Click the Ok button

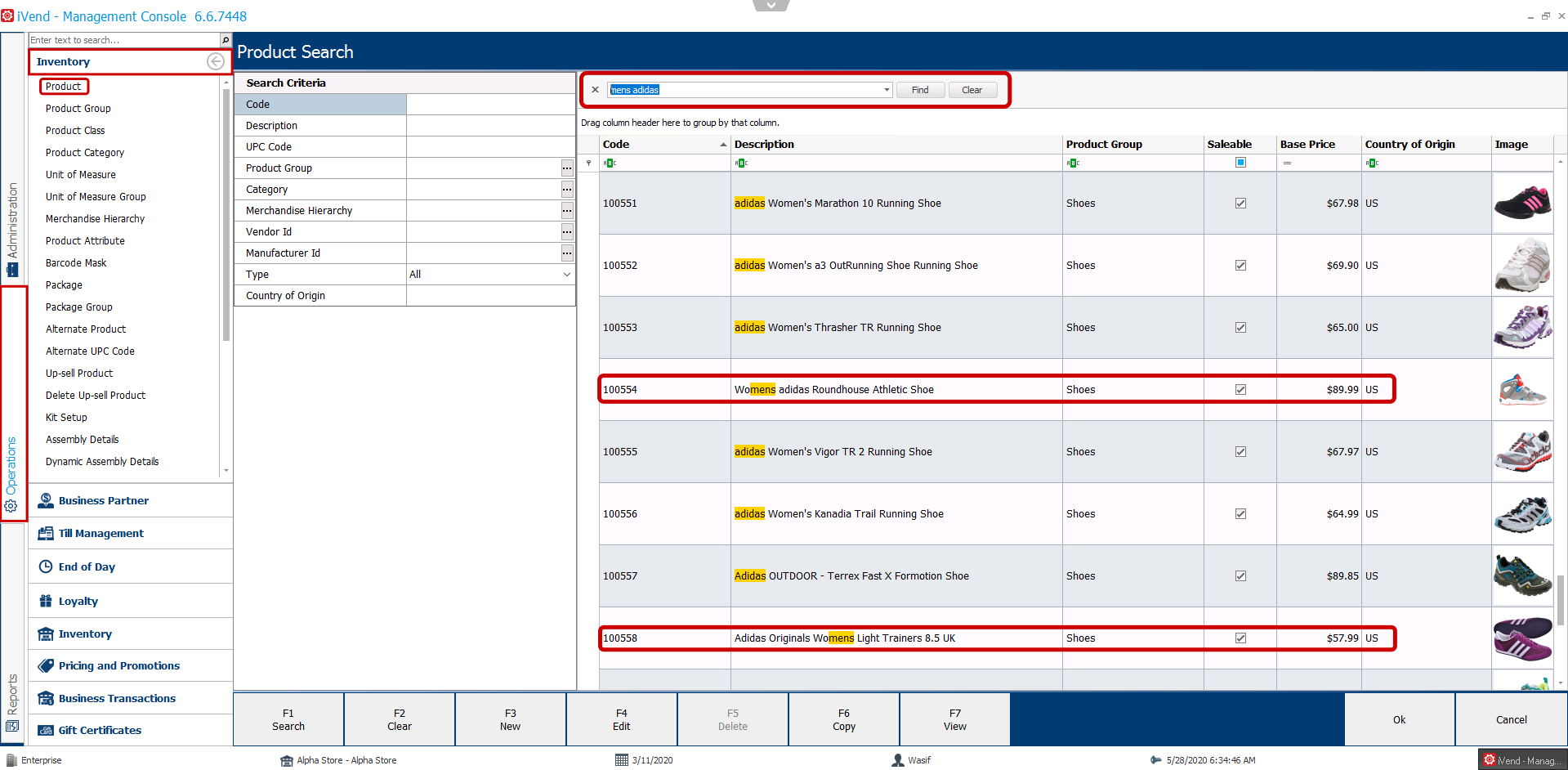tap(1400, 719)
